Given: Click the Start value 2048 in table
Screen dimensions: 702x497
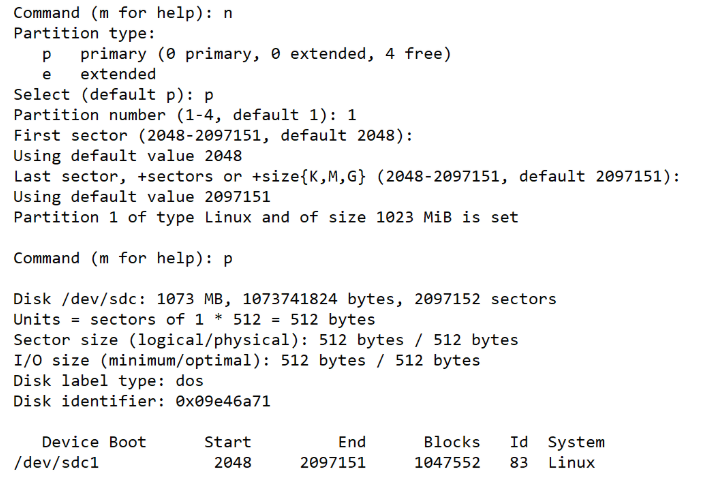Looking at the screenshot, I should (232, 462).
